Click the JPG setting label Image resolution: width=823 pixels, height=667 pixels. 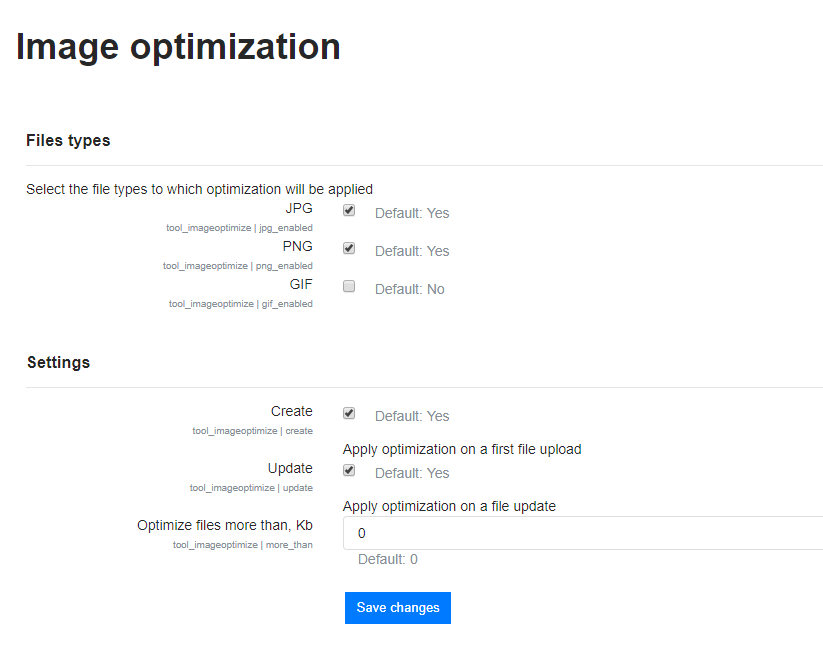[299, 208]
